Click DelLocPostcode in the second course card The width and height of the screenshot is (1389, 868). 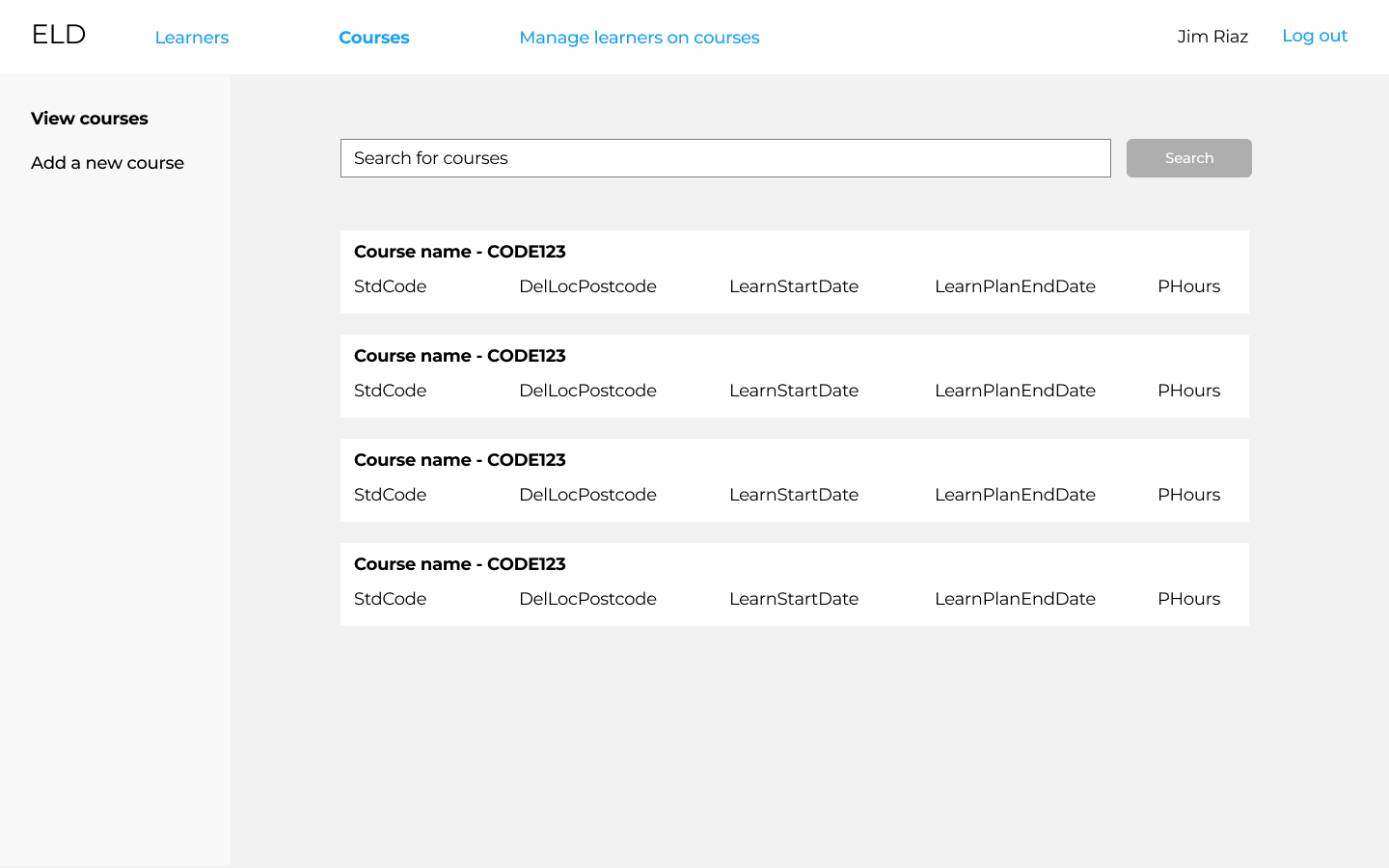(x=587, y=391)
